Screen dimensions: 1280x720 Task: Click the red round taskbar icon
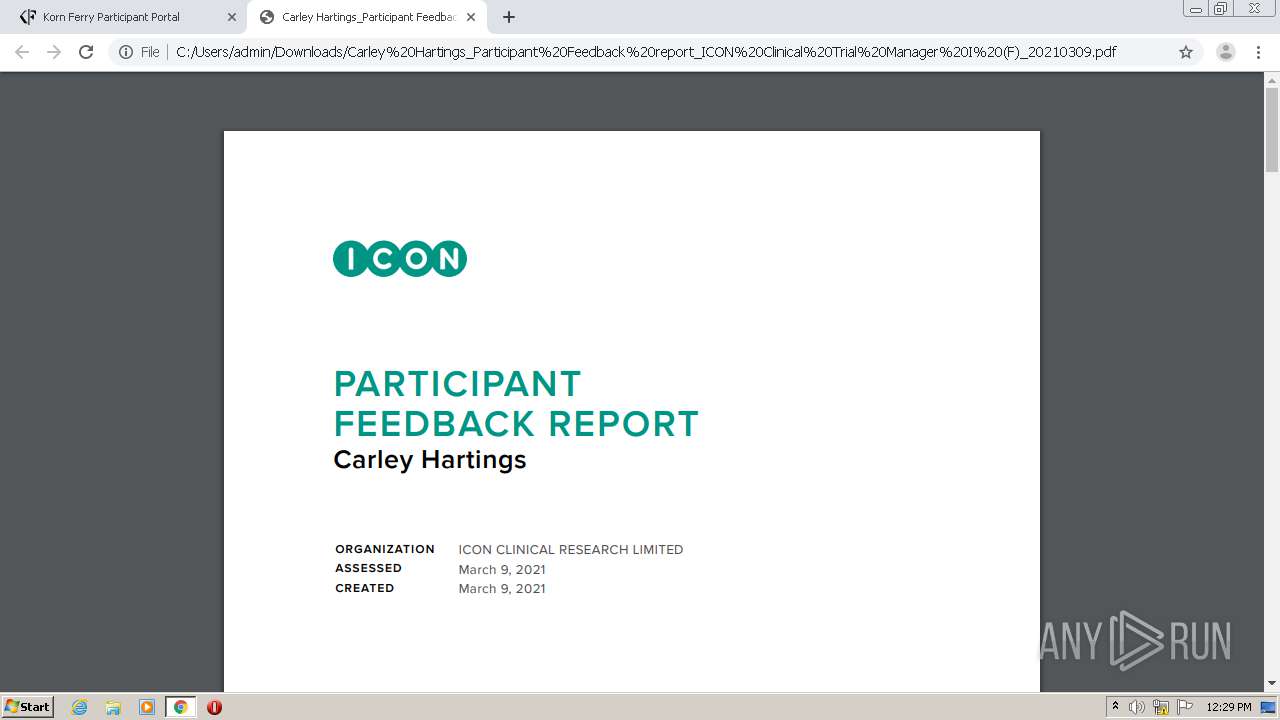(214, 707)
